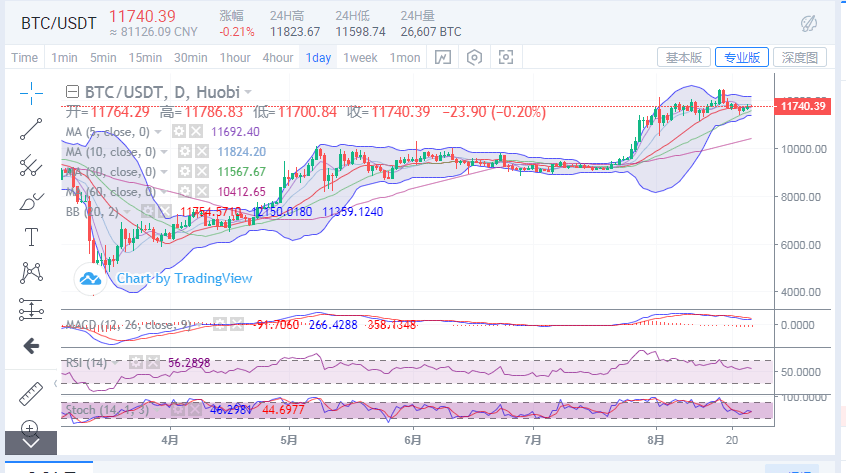Select the XABCD pattern tool
846x473 pixels.
pos(31,273)
